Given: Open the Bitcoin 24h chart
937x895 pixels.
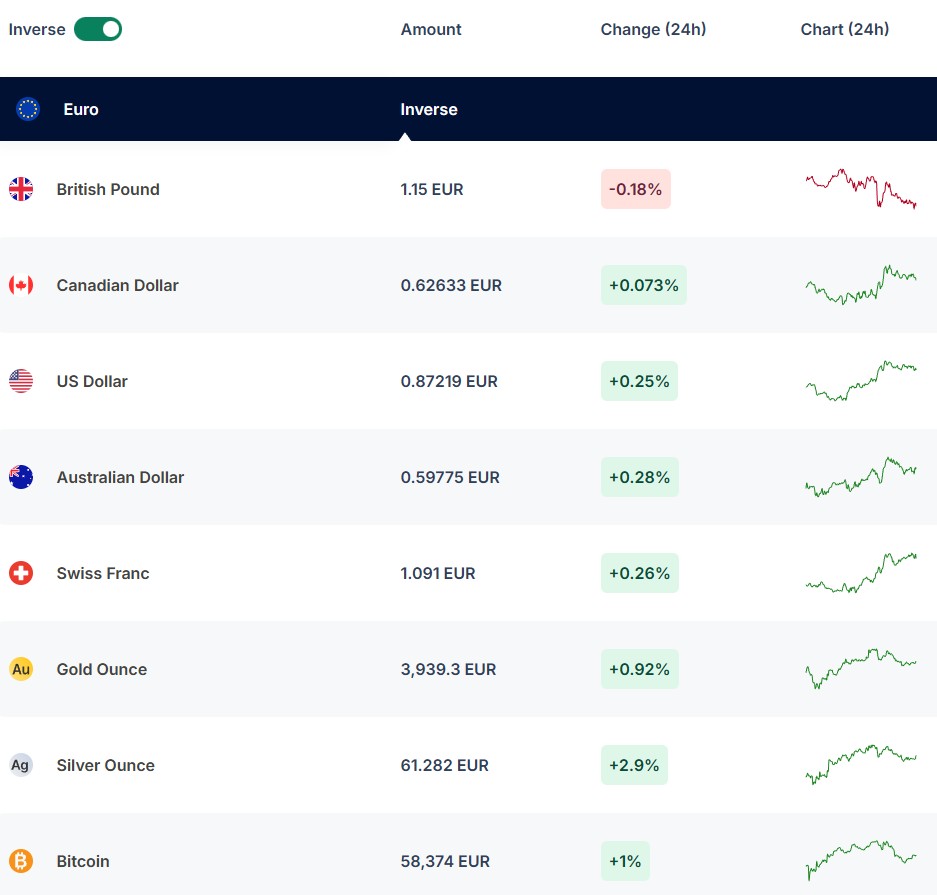Looking at the screenshot, I should click(860, 861).
